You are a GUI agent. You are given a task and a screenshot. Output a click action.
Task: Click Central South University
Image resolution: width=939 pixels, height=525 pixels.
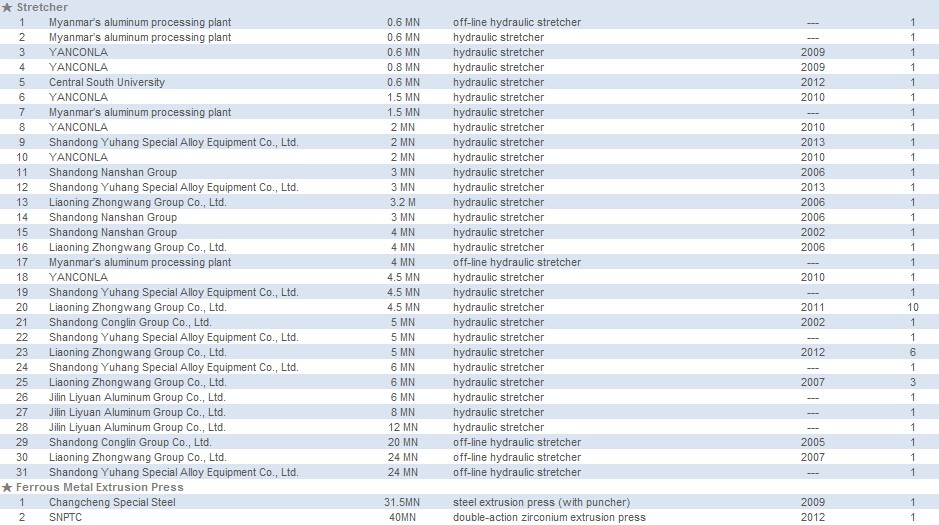coord(107,82)
